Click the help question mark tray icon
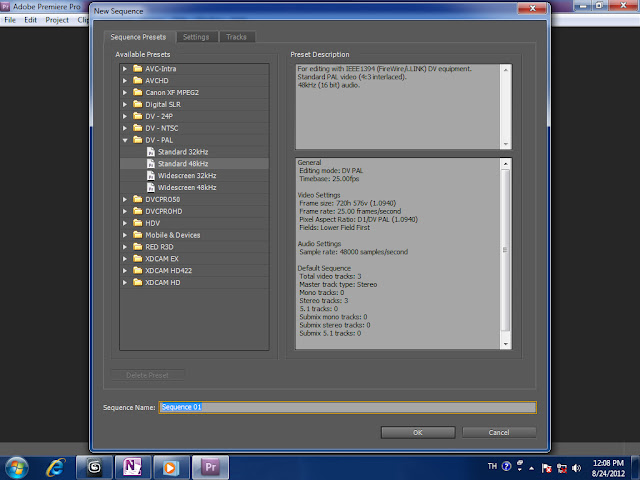Viewport: 640px width, 480px height. [507, 466]
